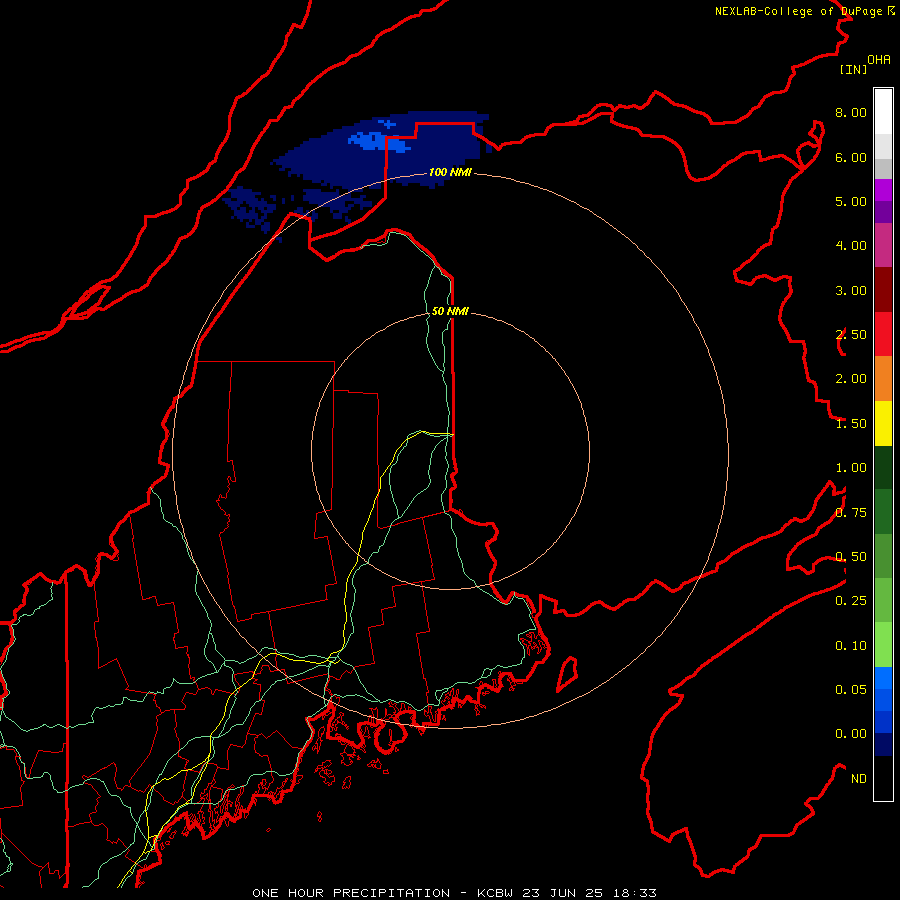
Task: Pick the darkest green legend swatch
Action: pos(883,467)
